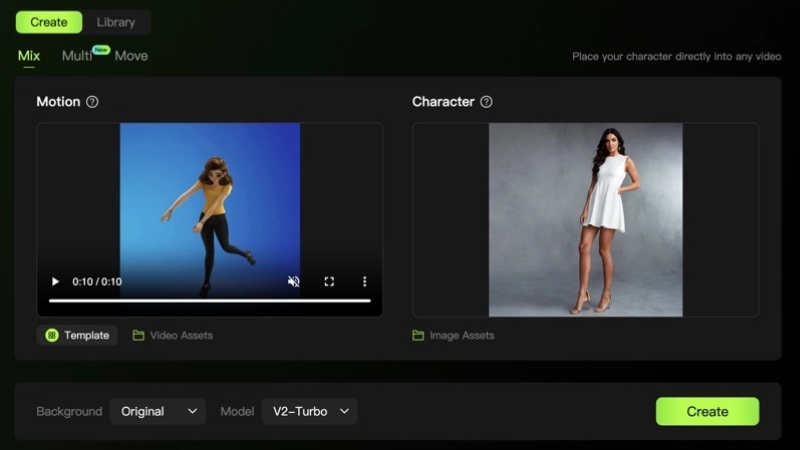Enter fullscreen on motion video
The height and width of the screenshot is (450, 800).
click(329, 282)
